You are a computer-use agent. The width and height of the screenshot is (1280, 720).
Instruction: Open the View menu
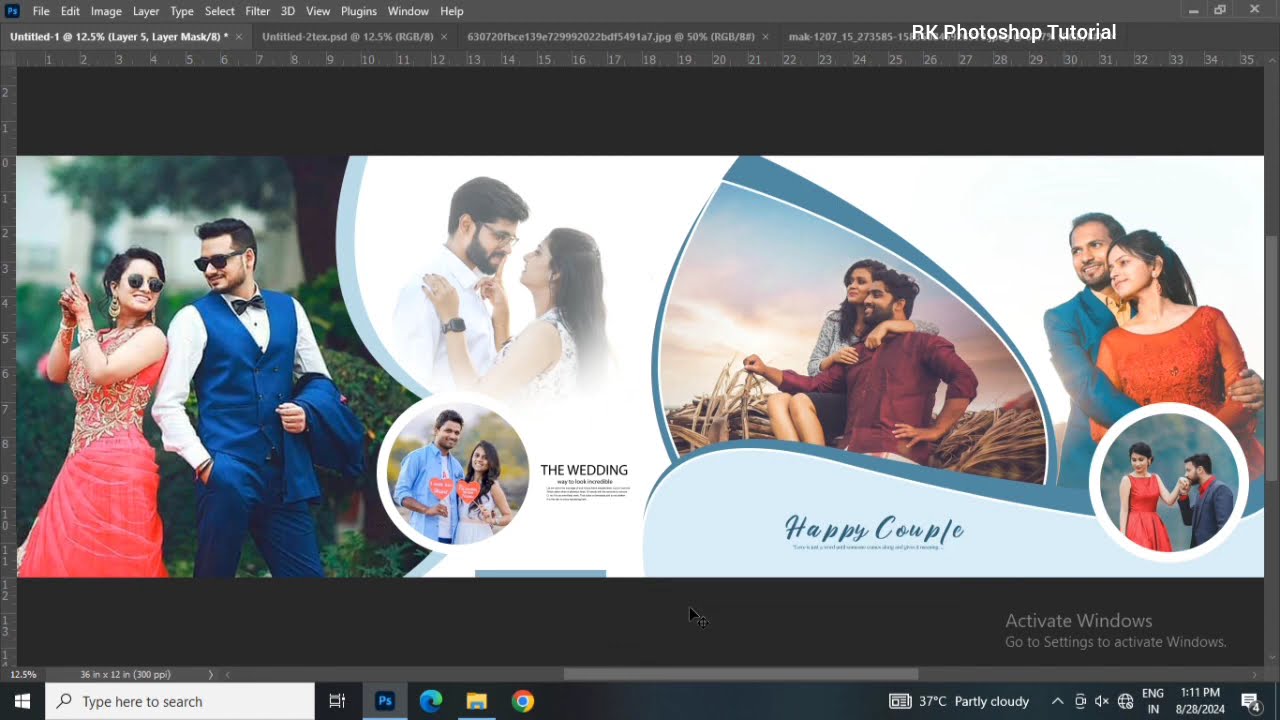(318, 11)
